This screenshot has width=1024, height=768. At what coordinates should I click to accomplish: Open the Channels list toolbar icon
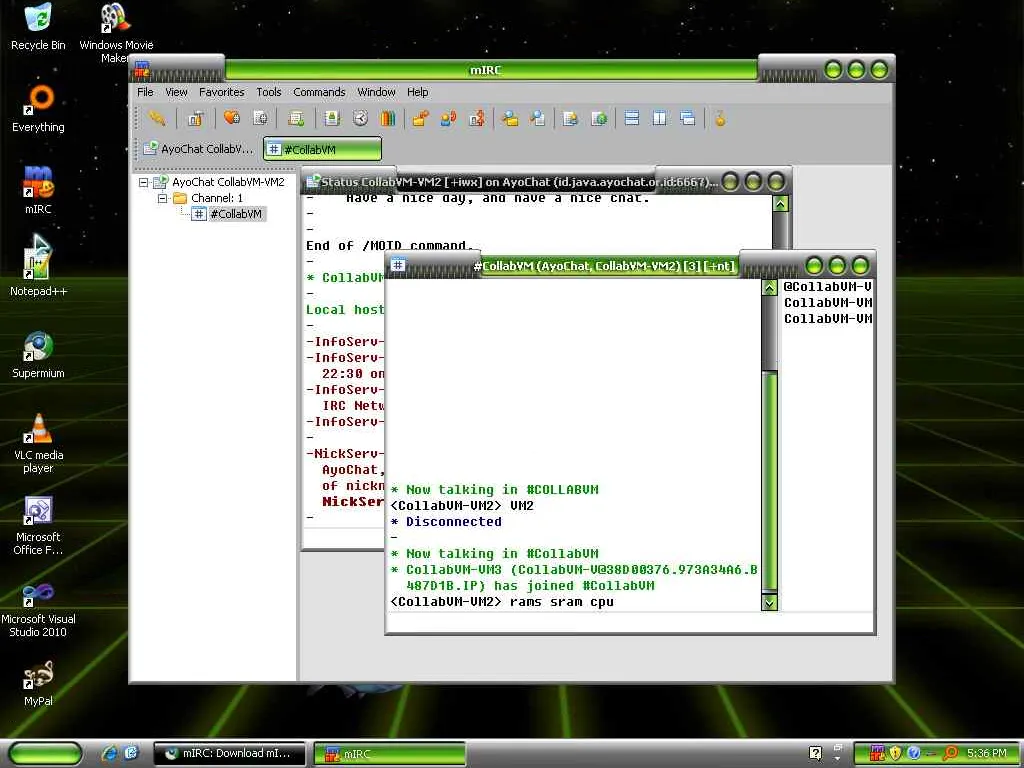260,118
